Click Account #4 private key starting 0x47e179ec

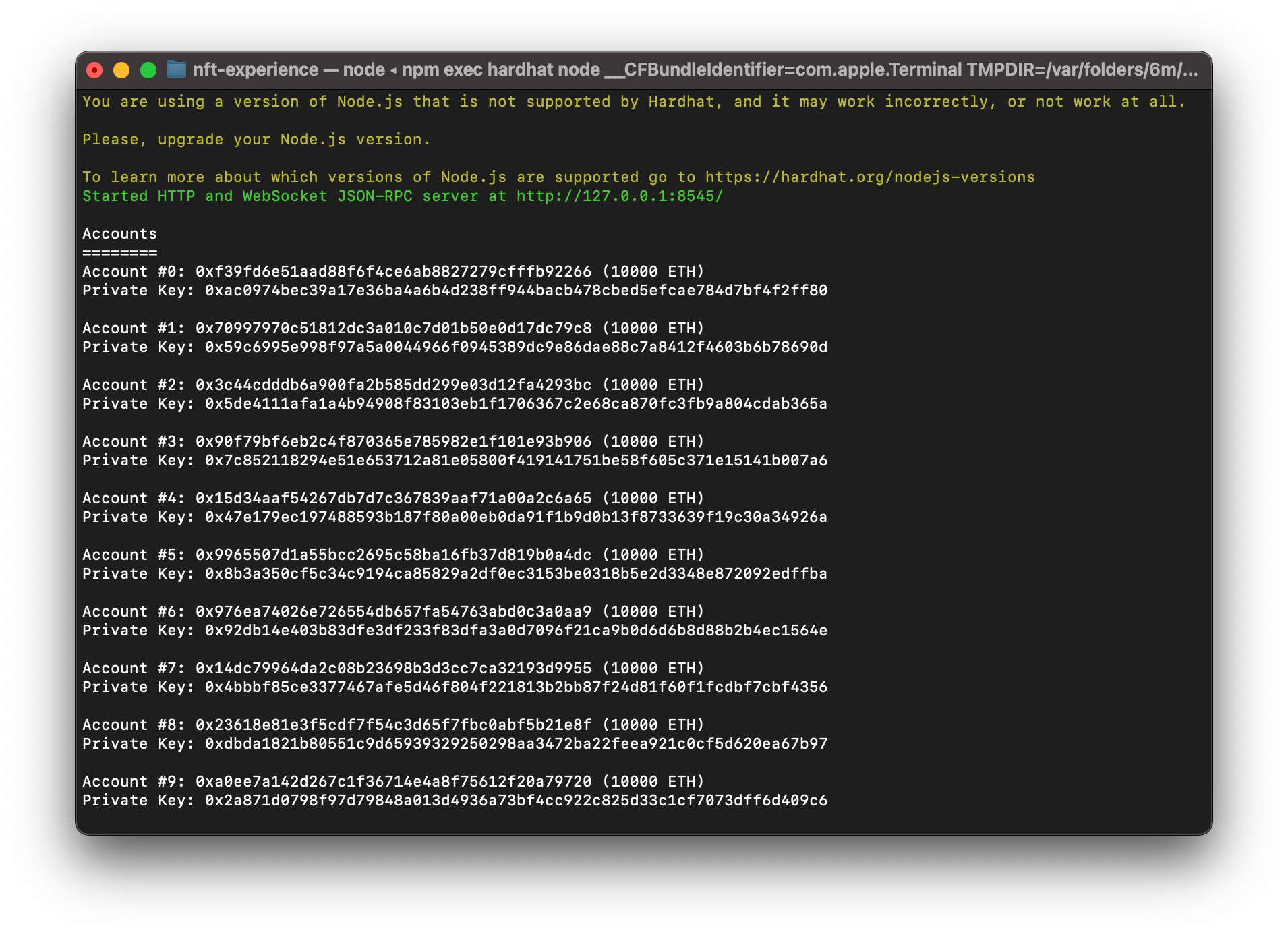tap(516, 517)
